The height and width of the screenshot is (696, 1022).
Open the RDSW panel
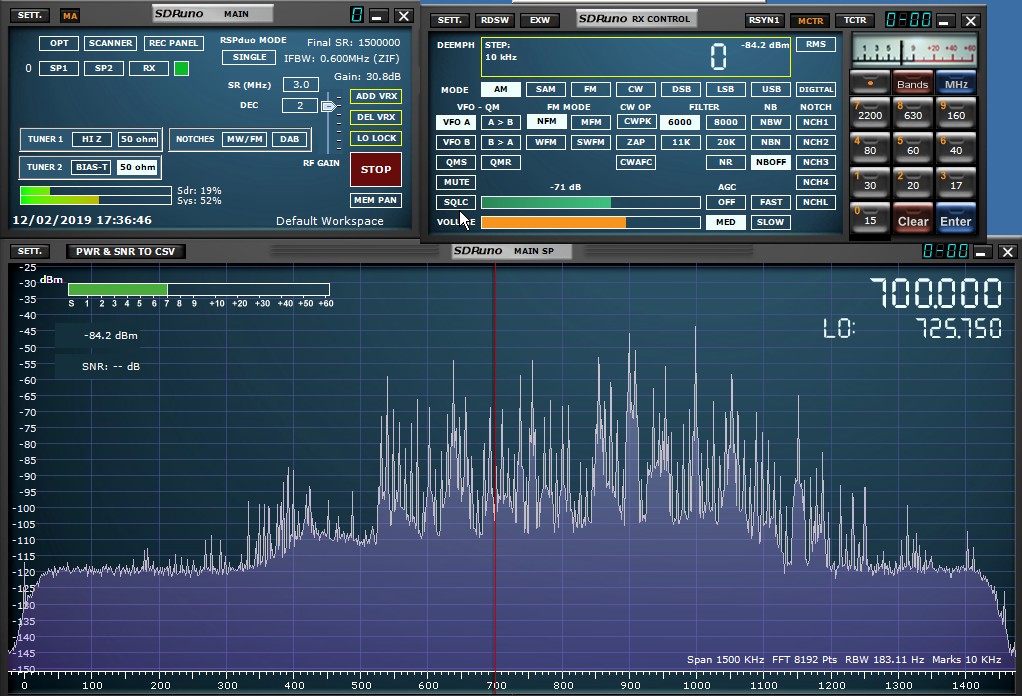[495, 20]
